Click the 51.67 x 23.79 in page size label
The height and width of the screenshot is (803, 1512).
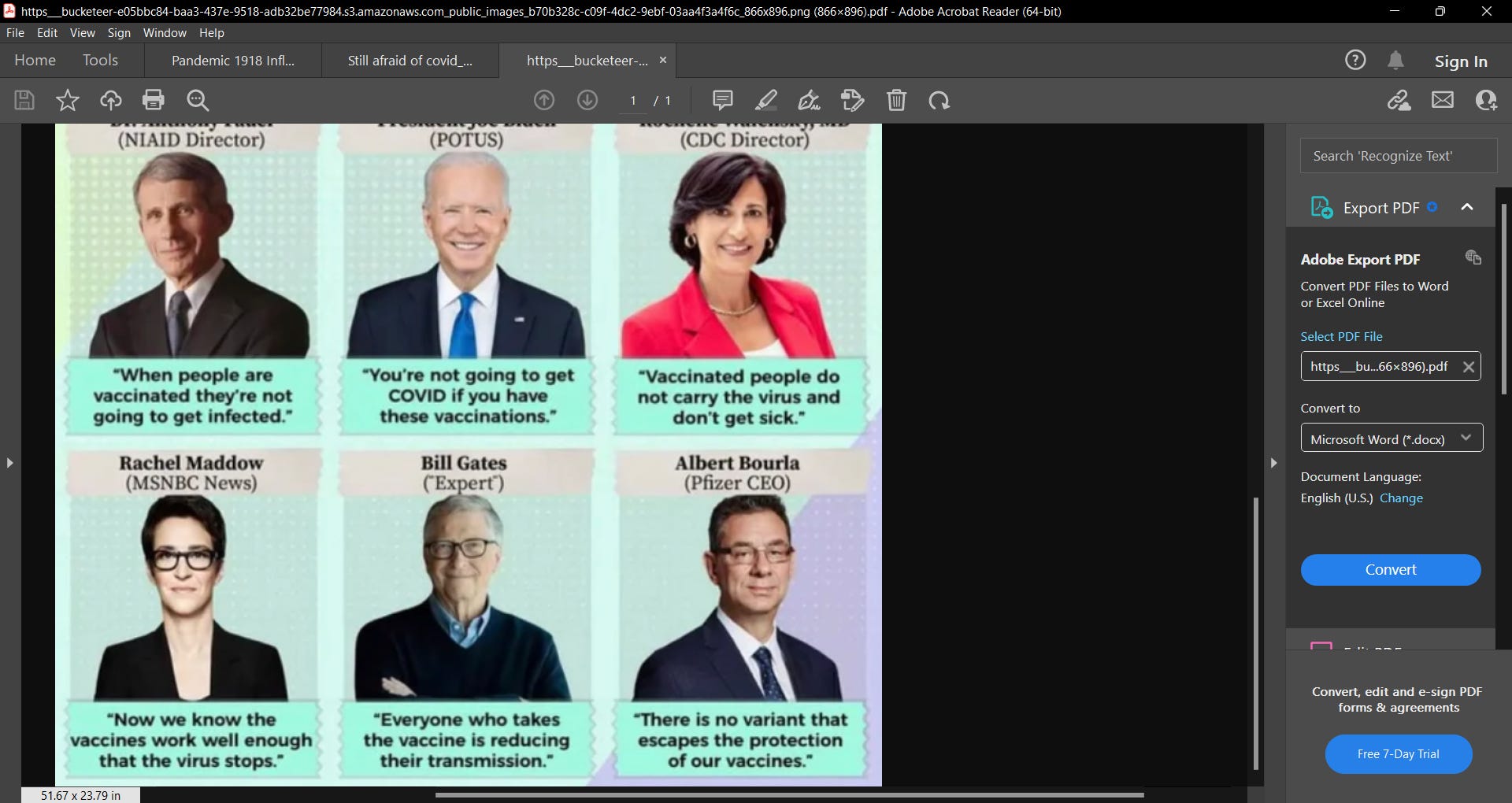pos(80,795)
